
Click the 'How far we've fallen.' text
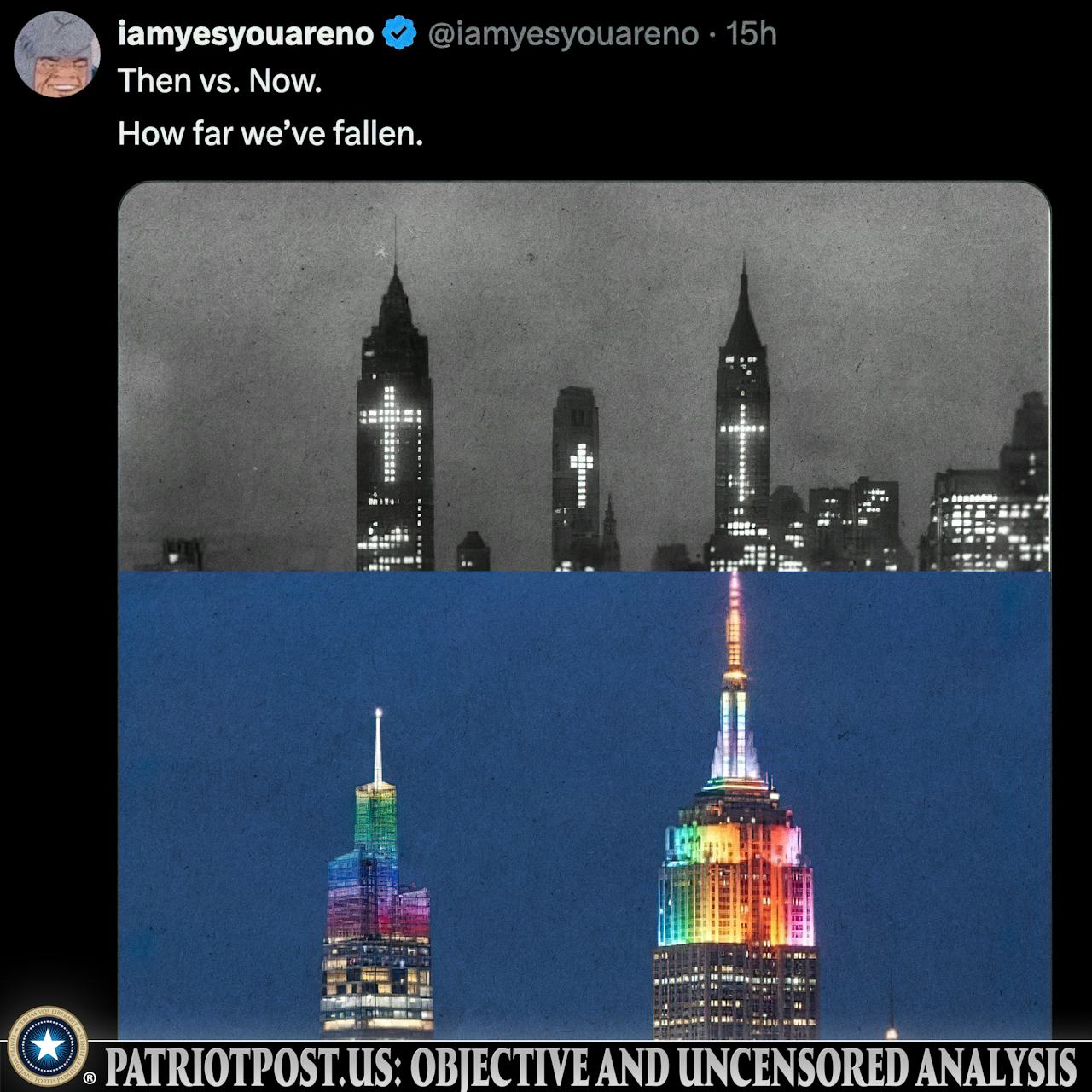tap(270, 134)
